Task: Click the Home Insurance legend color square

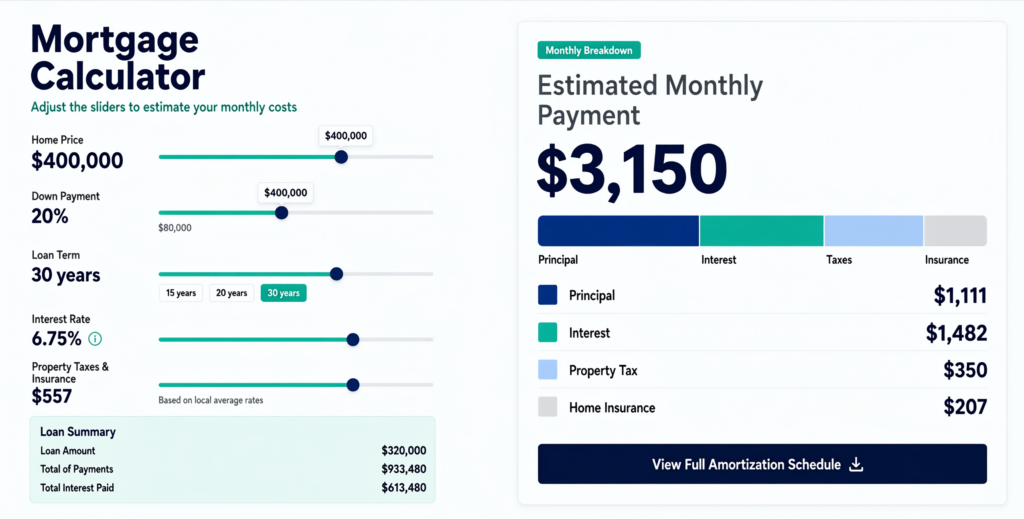Action: (548, 407)
